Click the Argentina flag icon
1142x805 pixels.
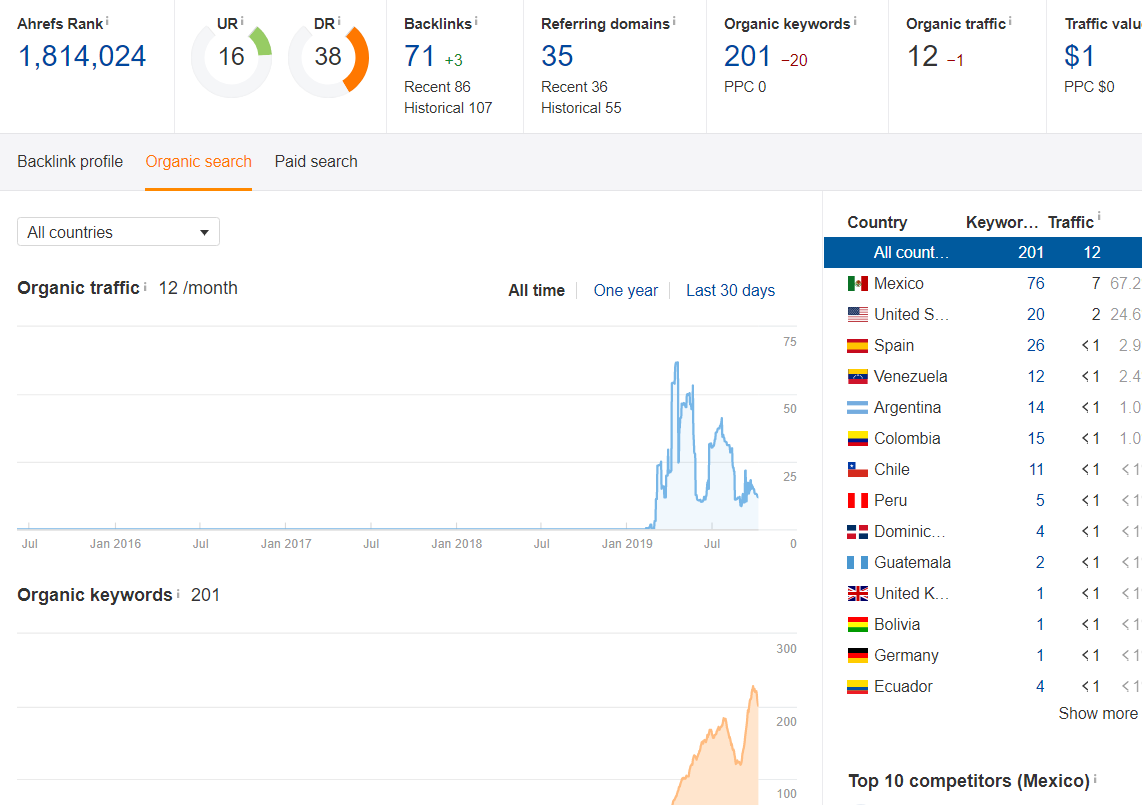857,407
